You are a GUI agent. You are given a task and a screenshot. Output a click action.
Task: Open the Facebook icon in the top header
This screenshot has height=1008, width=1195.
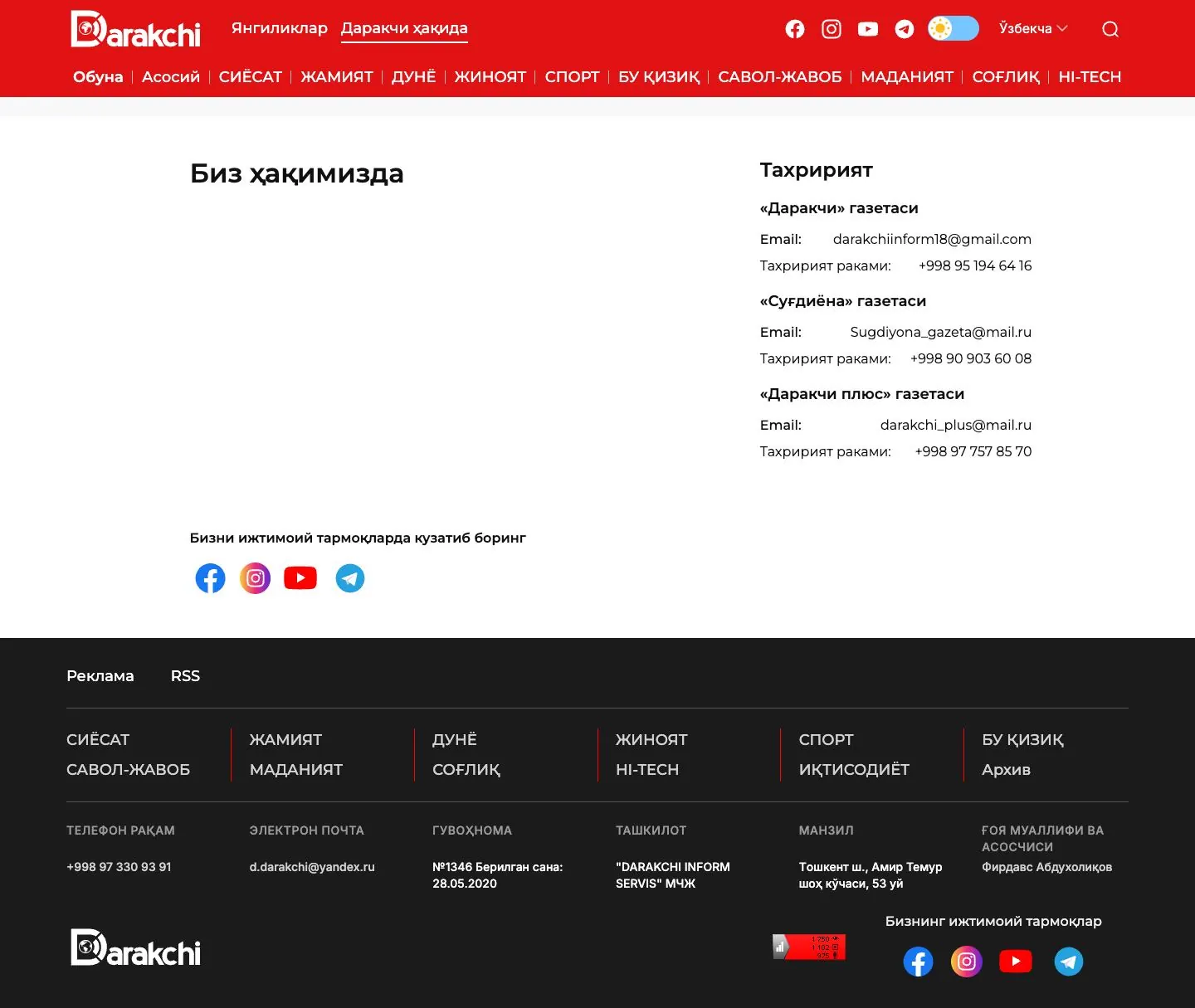point(795,29)
